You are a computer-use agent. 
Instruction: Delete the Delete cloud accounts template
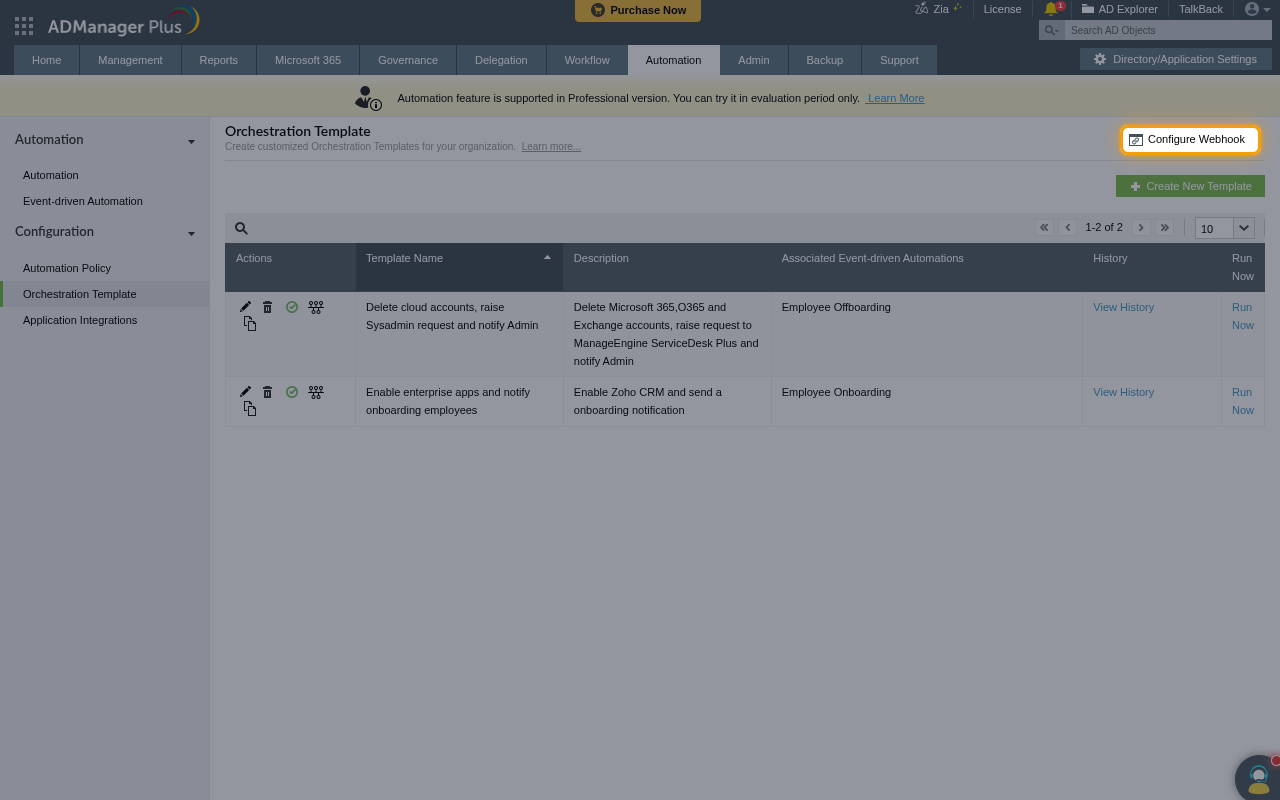(x=267, y=307)
